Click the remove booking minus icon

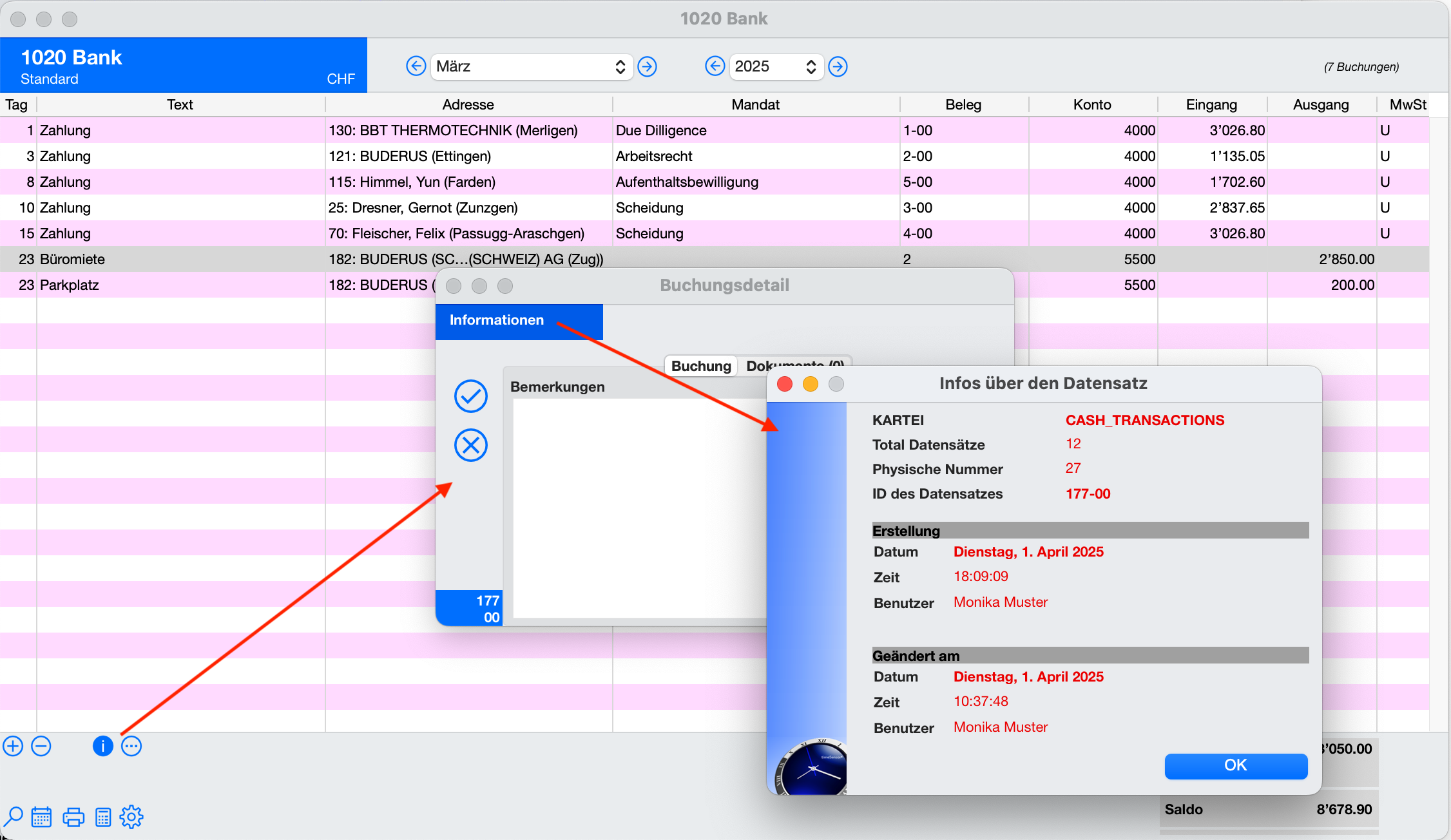click(41, 746)
